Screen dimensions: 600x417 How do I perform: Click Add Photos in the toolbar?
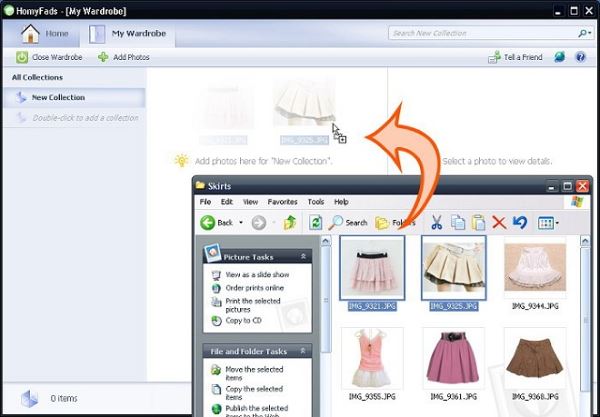[x=124, y=57]
